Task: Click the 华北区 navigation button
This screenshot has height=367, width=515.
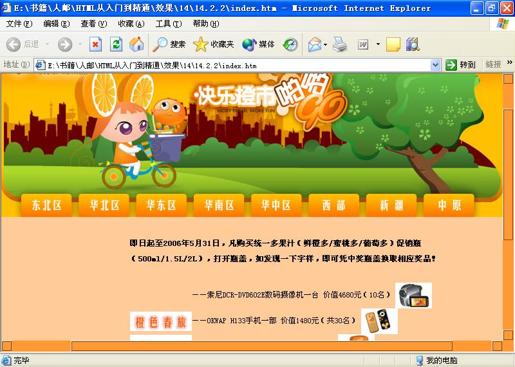Action: (x=104, y=205)
